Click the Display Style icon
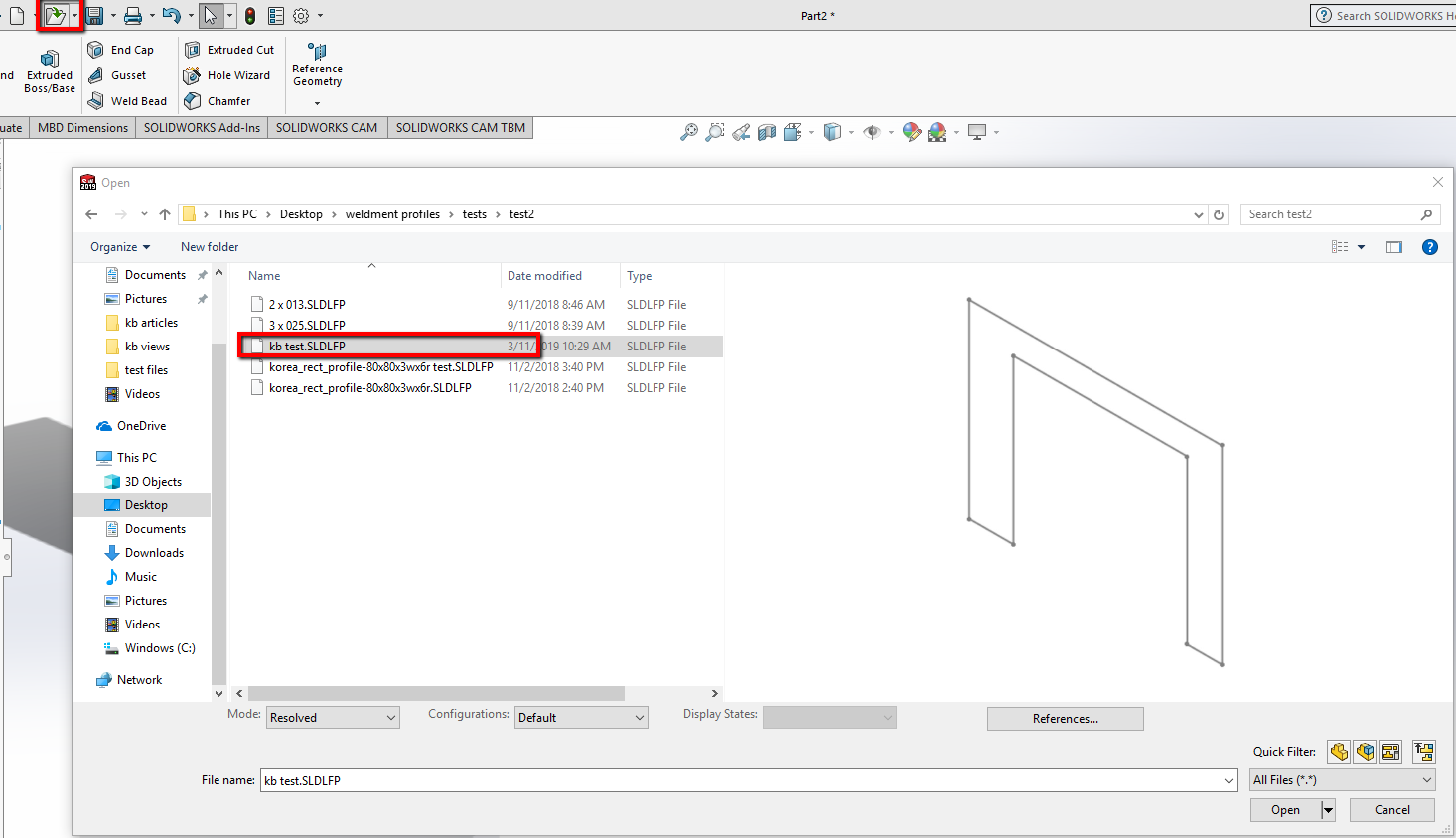The width and height of the screenshot is (1456, 838). [x=833, y=132]
